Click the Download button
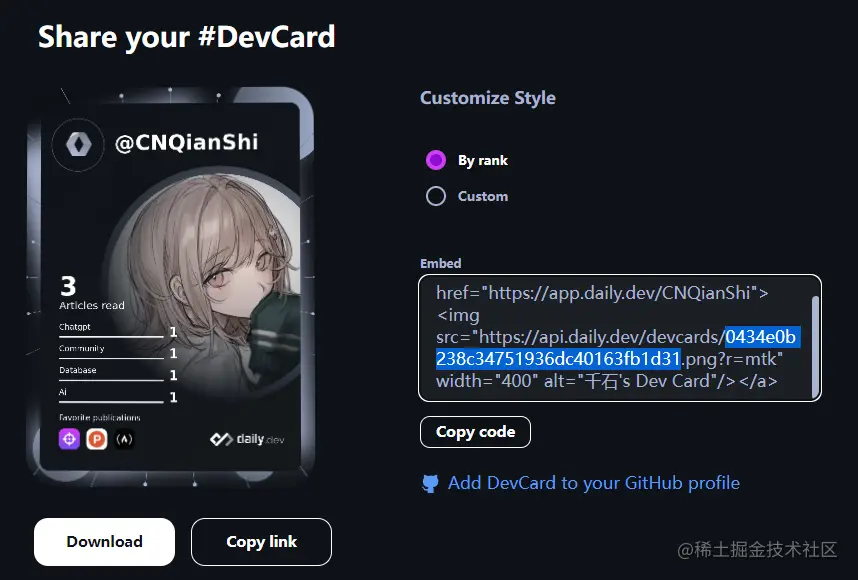858x580 pixels. (105, 542)
